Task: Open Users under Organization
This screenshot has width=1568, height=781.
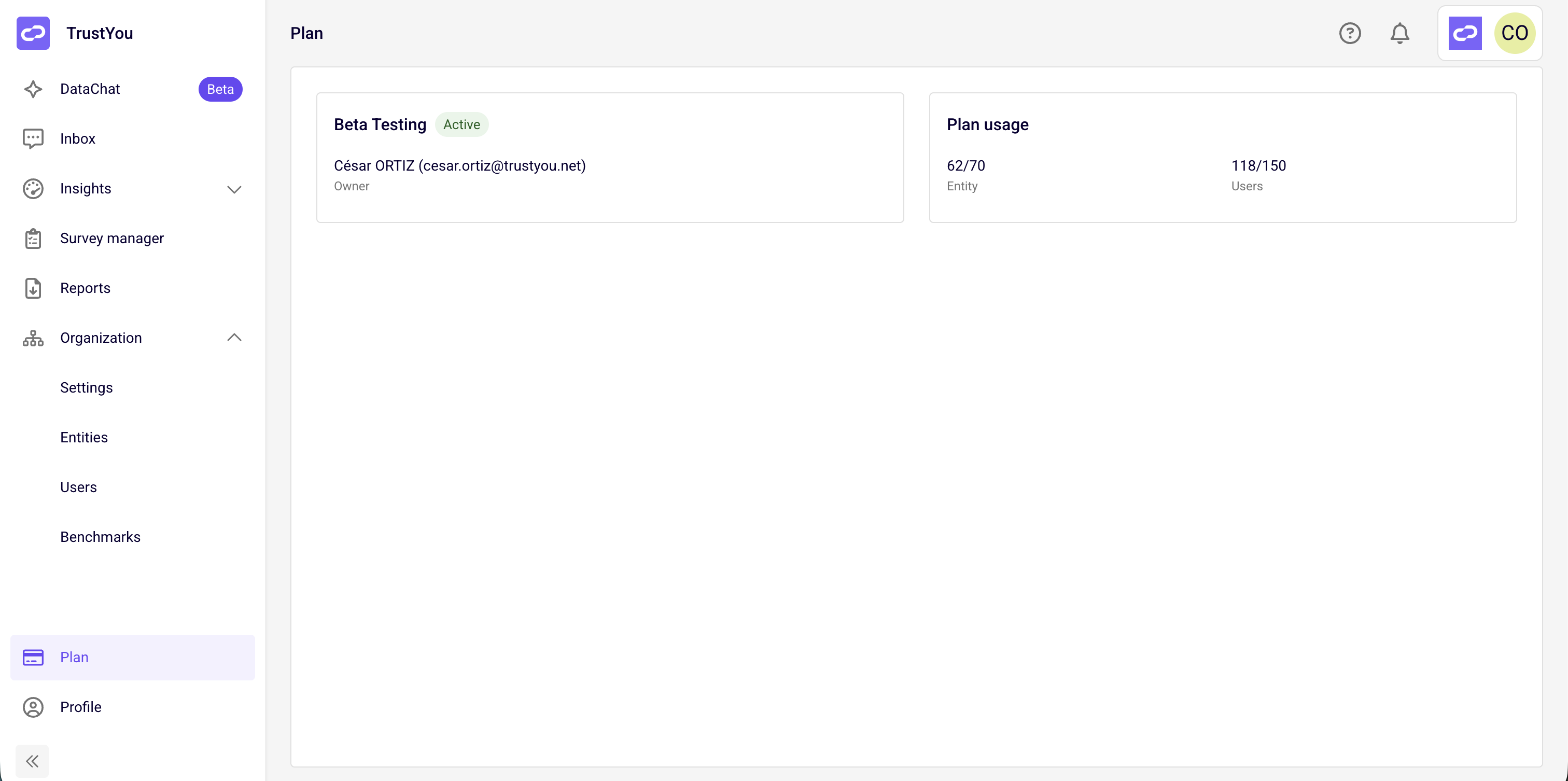Action: pyautogui.click(x=78, y=487)
